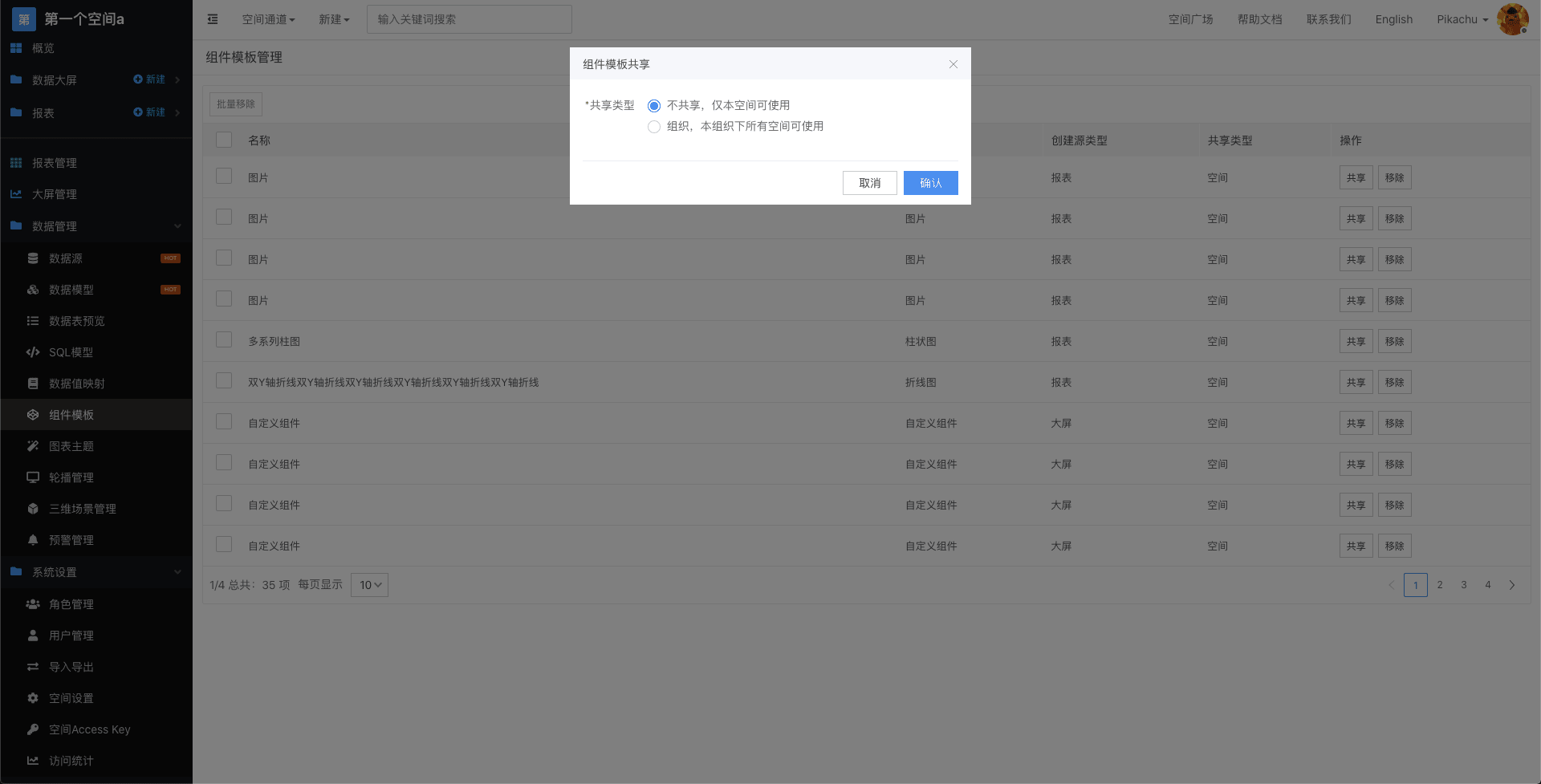Go to pagination page 2
1541x784 pixels.
(x=1440, y=585)
